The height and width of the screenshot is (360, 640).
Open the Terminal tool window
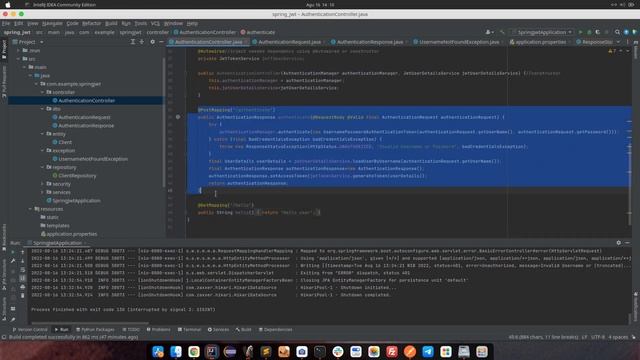[x=189, y=330]
